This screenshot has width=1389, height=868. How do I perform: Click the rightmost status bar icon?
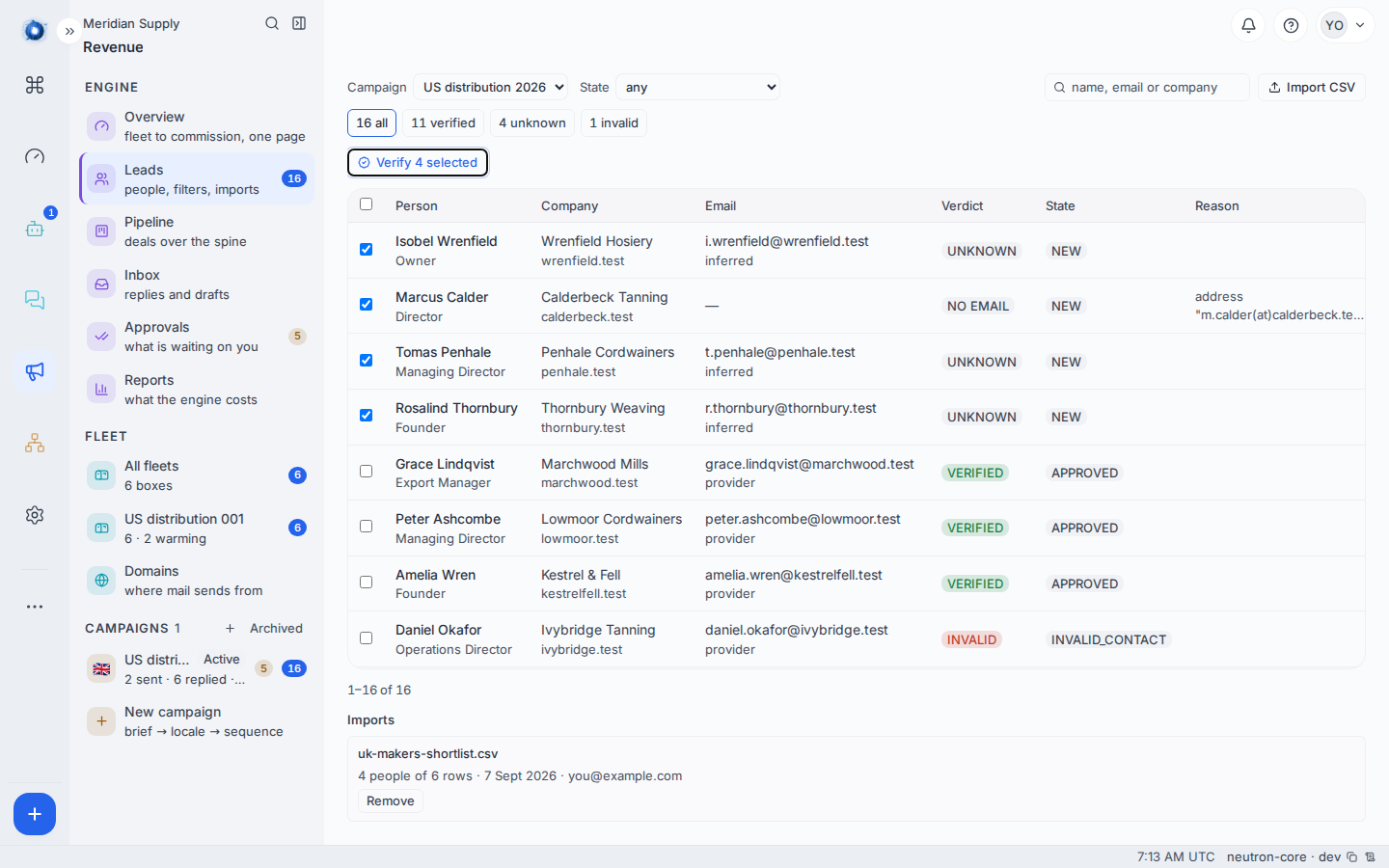[x=1370, y=856]
